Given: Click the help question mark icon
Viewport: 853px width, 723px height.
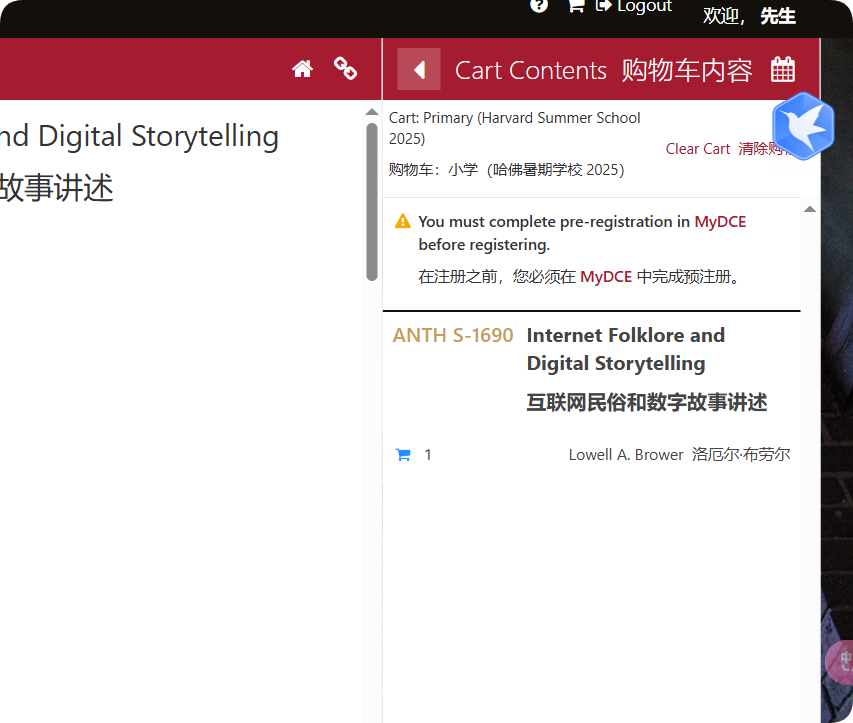Looking at the screenshot, I should click(539, 5).
